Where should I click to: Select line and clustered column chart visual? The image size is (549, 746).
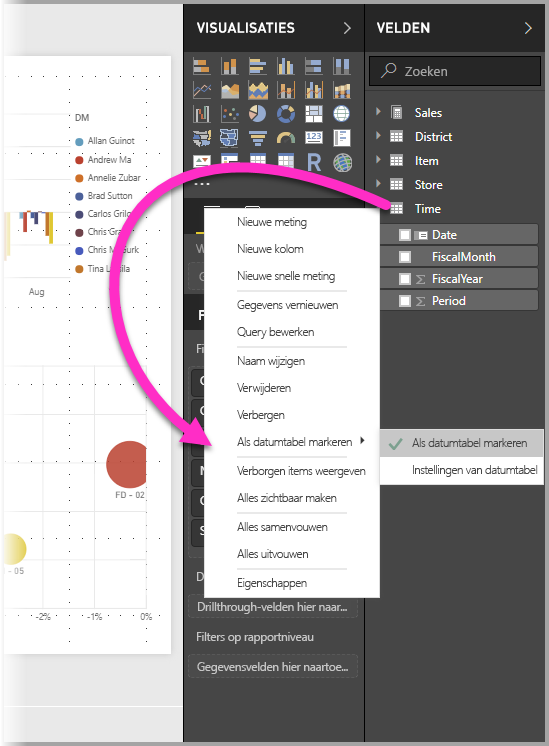coord(314,90)
